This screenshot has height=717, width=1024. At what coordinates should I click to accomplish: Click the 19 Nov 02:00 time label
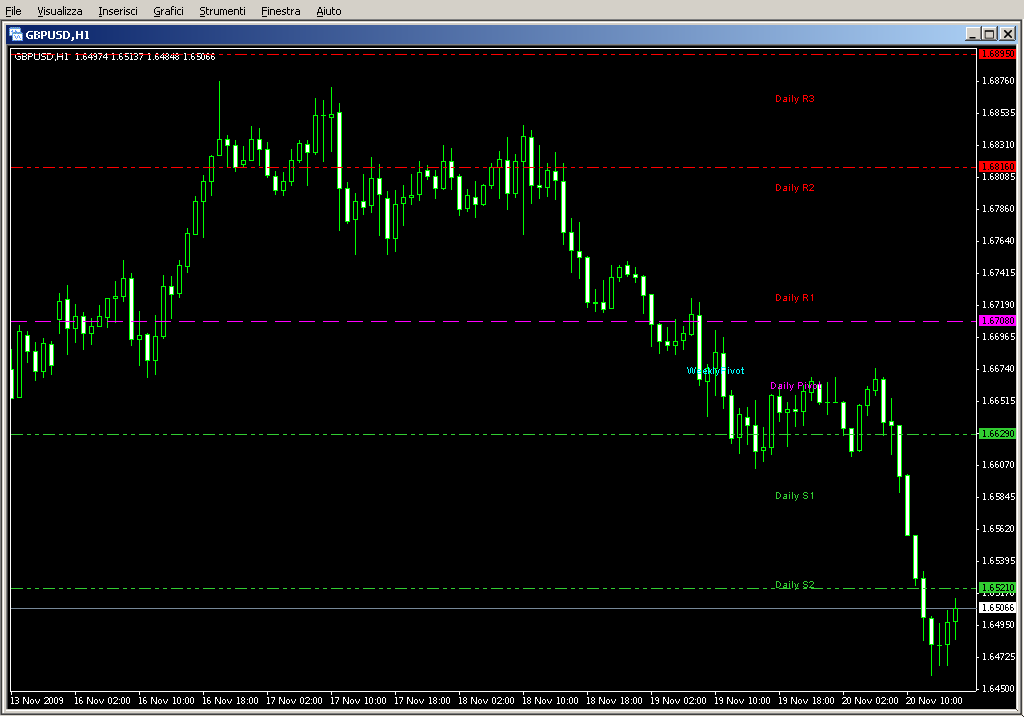click(x=678, y=701)
